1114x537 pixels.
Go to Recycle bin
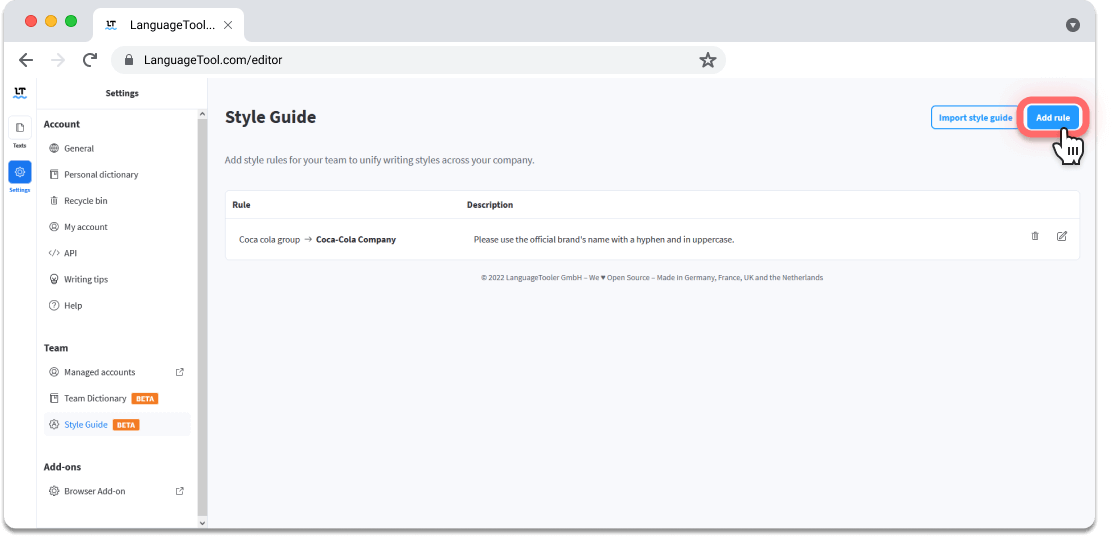85,201
